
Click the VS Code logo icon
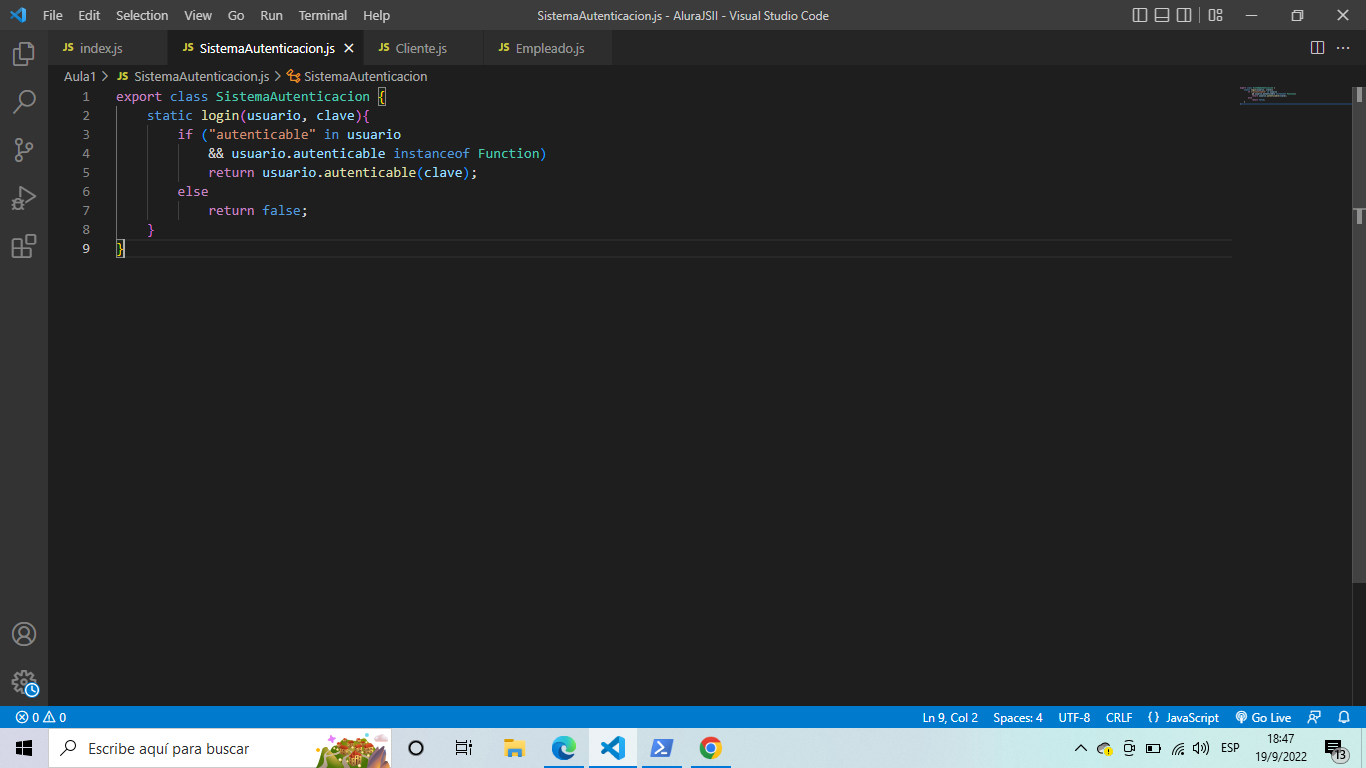pos(17,15)
